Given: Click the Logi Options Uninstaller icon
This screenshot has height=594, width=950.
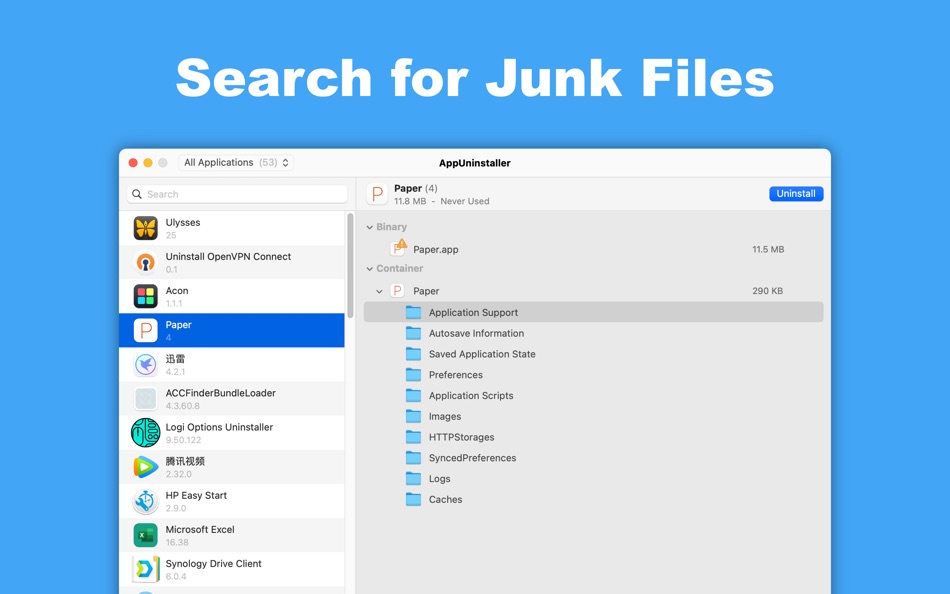Looking at the screenshot, I should [x=145, y=433].
